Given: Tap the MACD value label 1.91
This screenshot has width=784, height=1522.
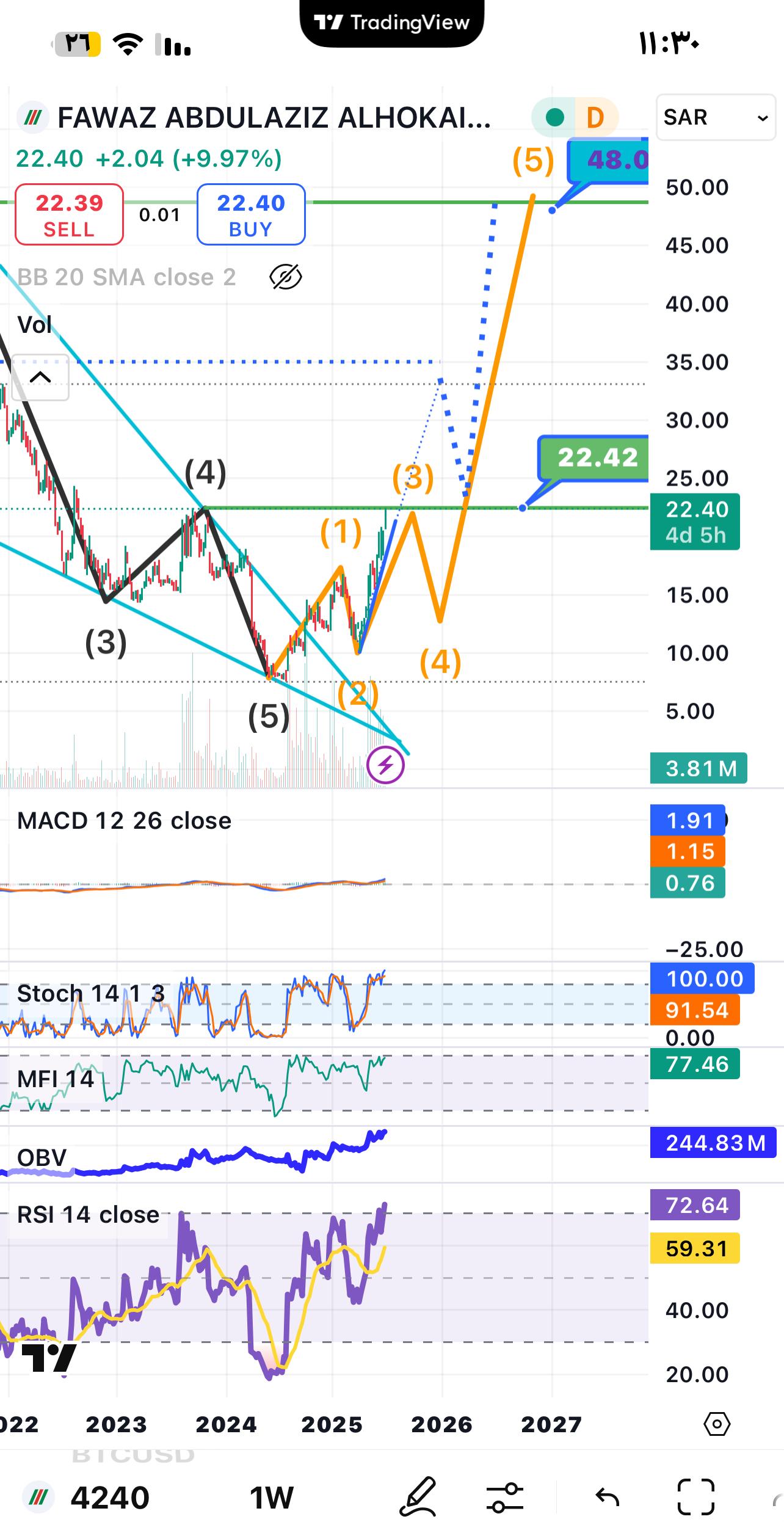Looking at the screenshot, I should [688, 820].
